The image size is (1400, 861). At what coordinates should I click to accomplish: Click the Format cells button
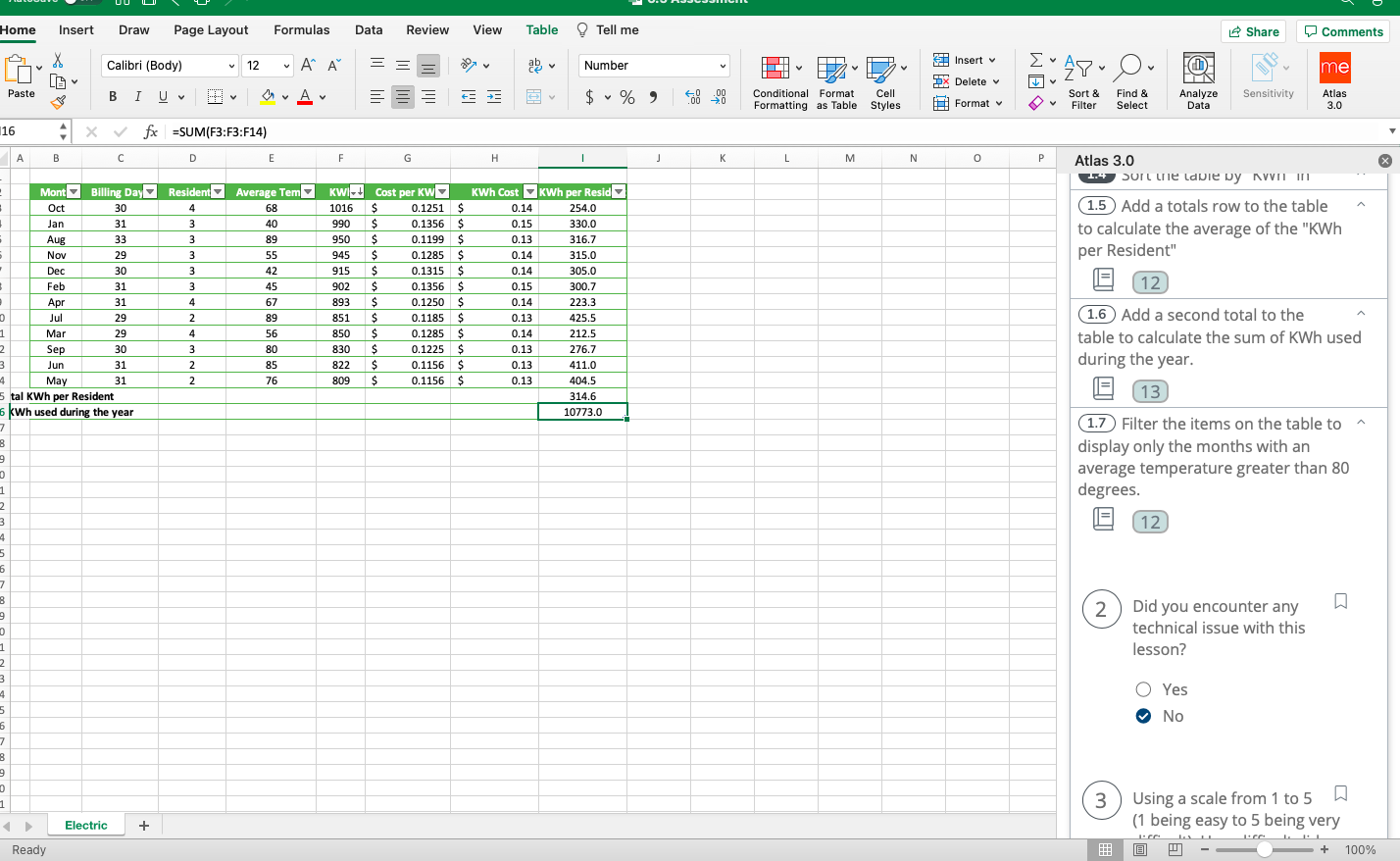(968, 103)
